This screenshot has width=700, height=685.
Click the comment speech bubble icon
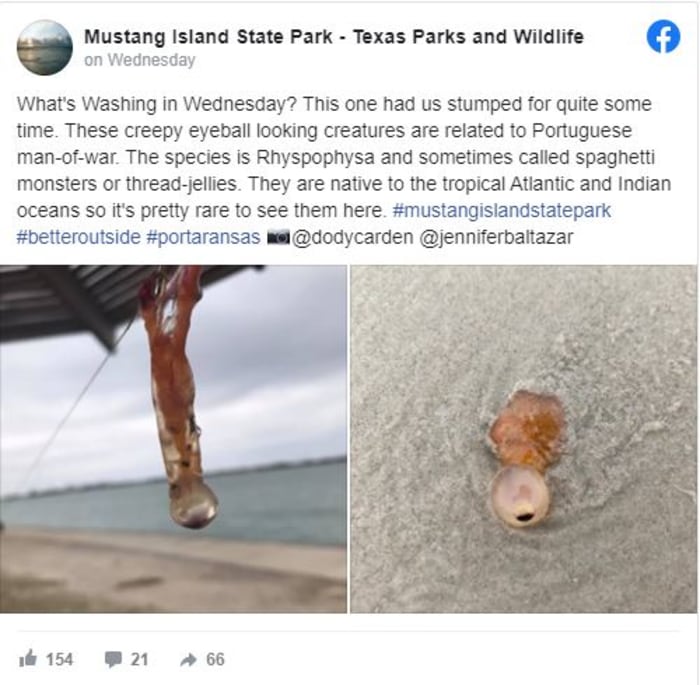click(113, 660)
